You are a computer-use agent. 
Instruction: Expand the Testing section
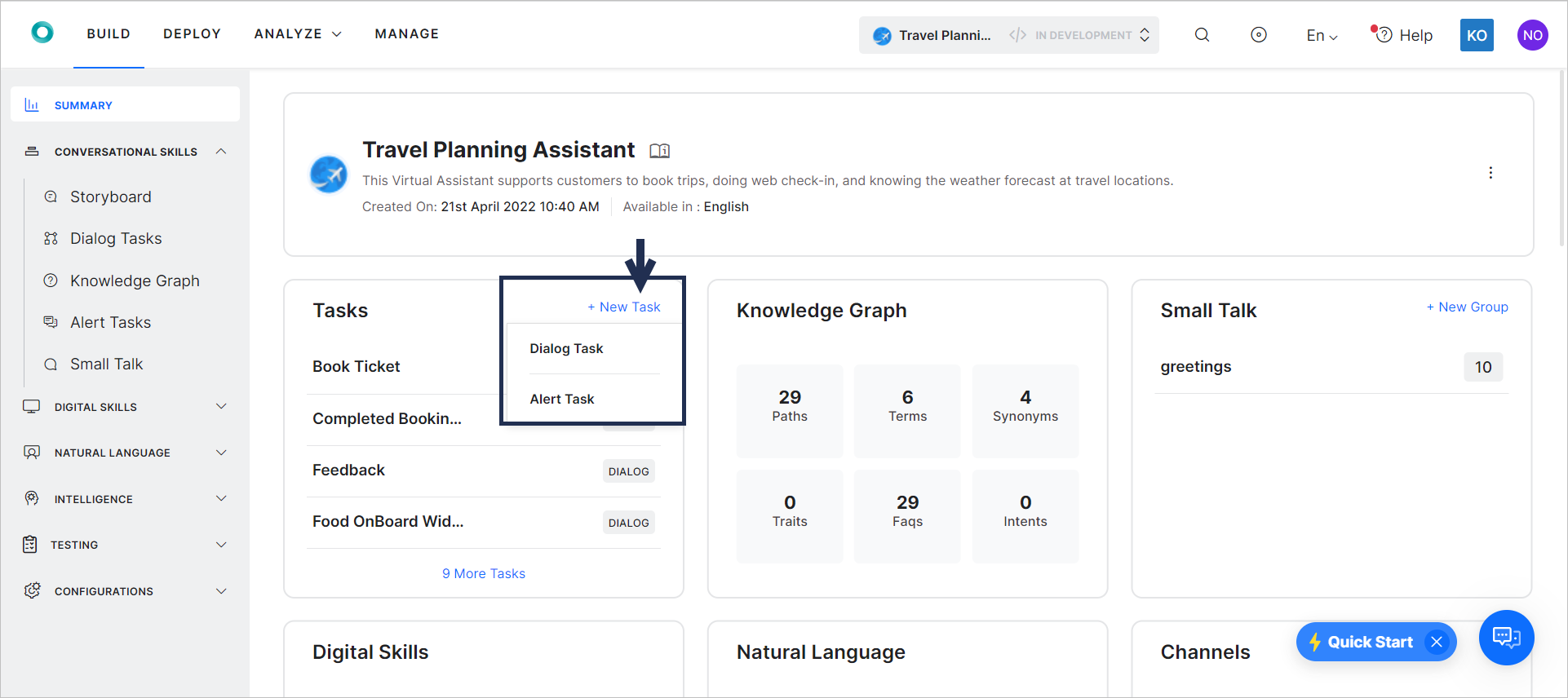221,545
